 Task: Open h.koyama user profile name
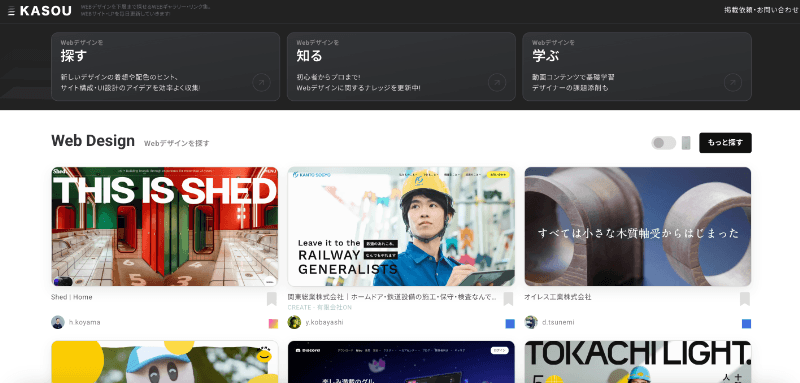[85, 322]
